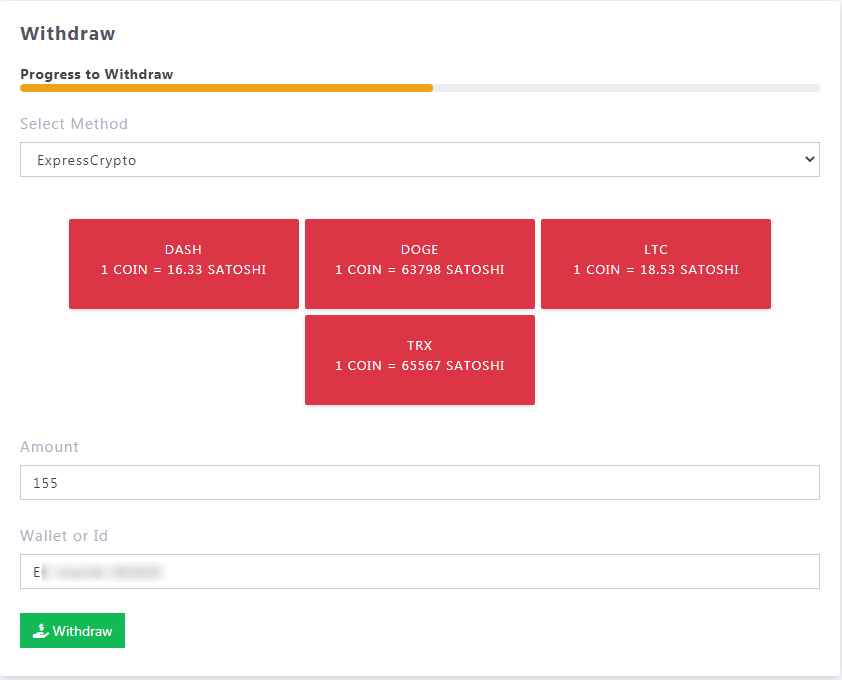Image resolution: width=842 pixels, height=680 pixels.
Task: Click the '1 COIN = 63798 SATOSHI' text
Action: coord(420,270)
